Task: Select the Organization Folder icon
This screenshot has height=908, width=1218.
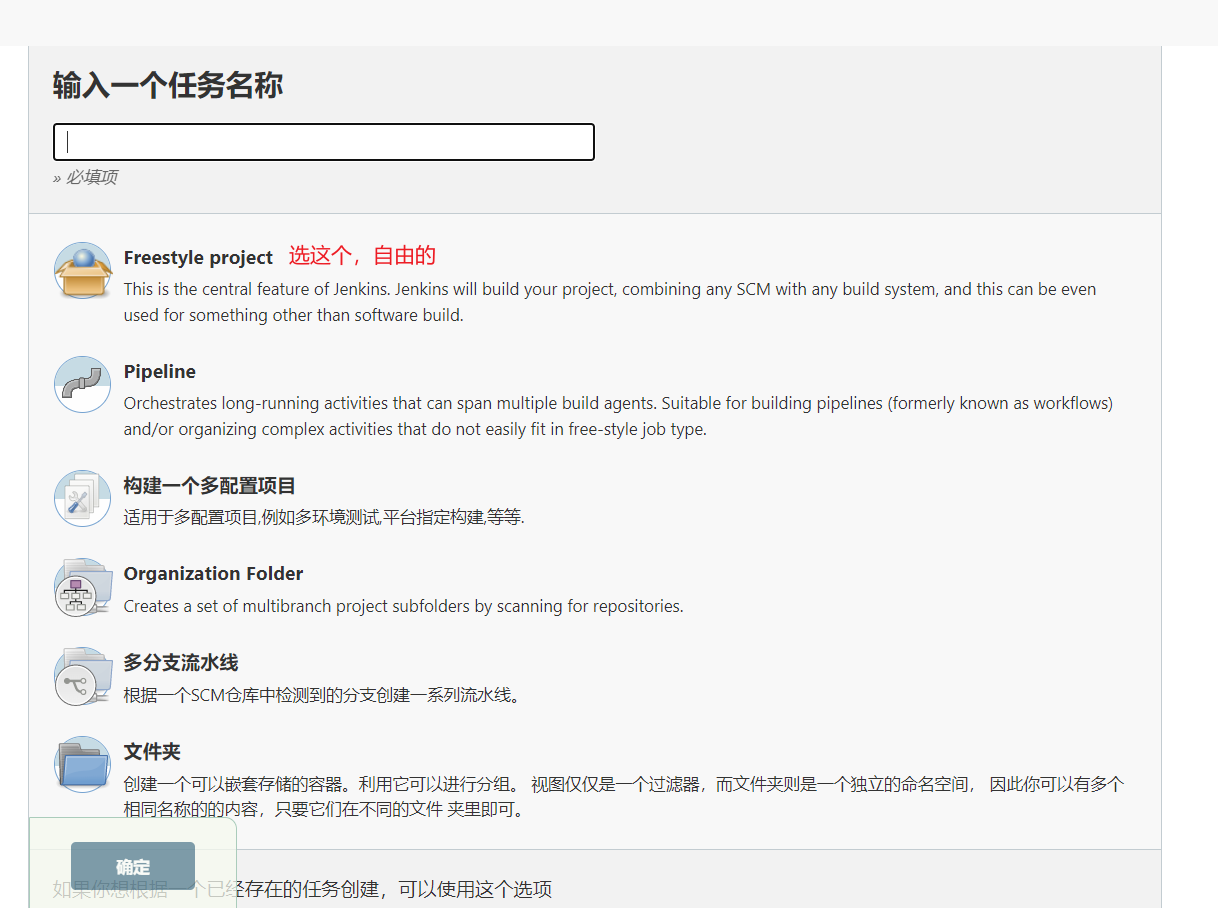Action: (x=82, y=587)
